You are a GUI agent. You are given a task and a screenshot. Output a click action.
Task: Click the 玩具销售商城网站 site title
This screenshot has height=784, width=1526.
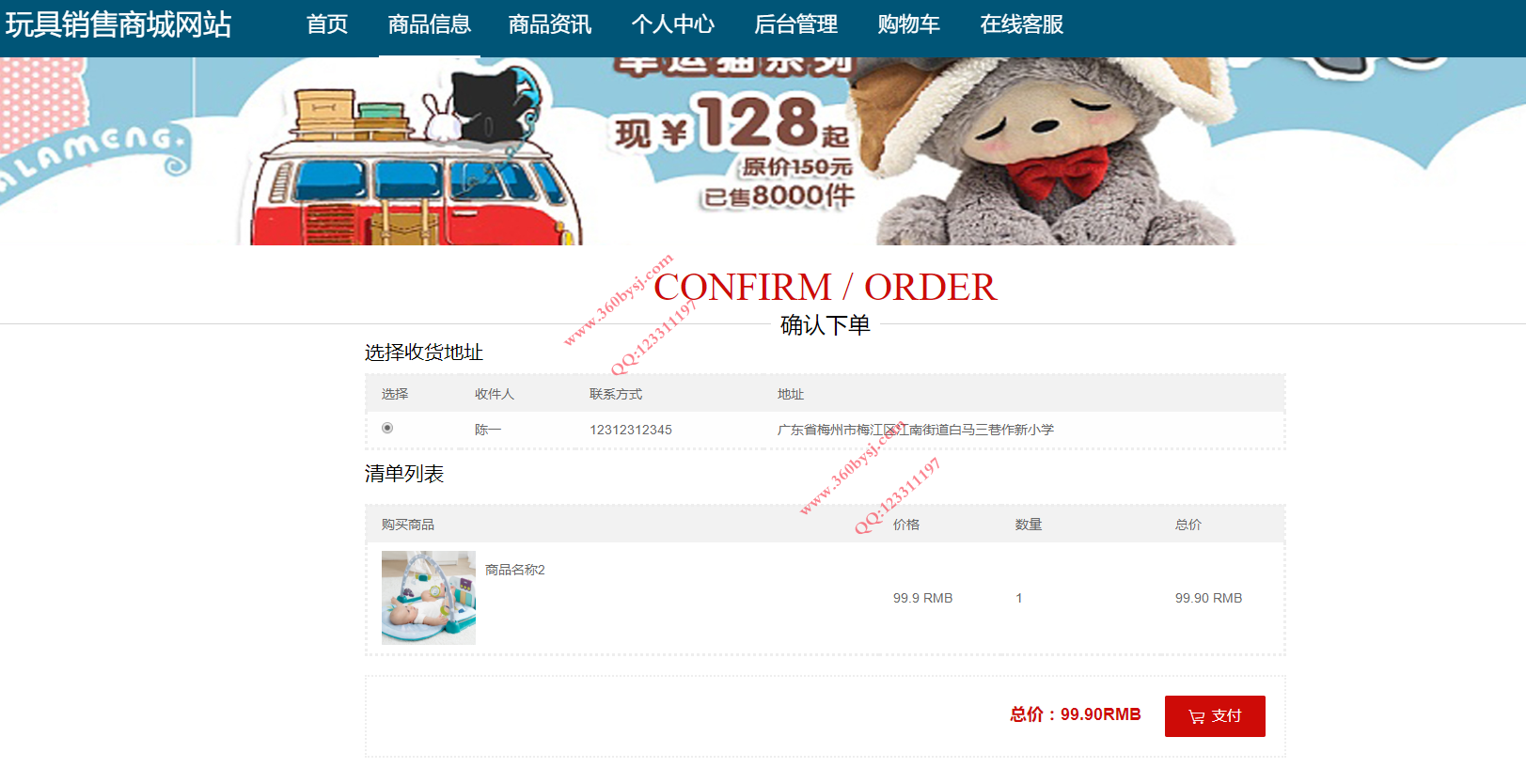click(118, 24)
